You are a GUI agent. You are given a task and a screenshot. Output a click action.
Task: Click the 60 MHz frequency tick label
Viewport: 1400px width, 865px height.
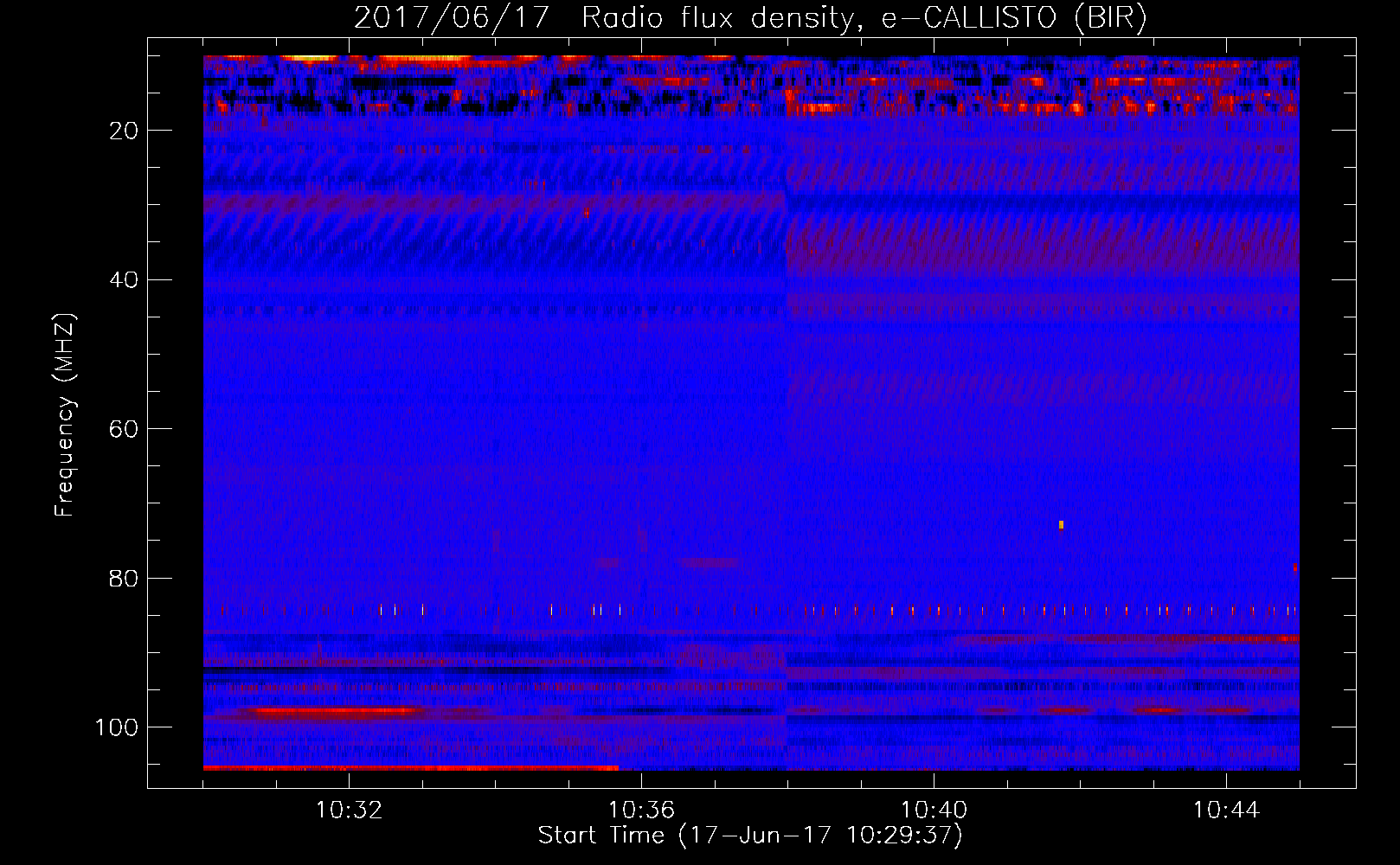(125, 429)
